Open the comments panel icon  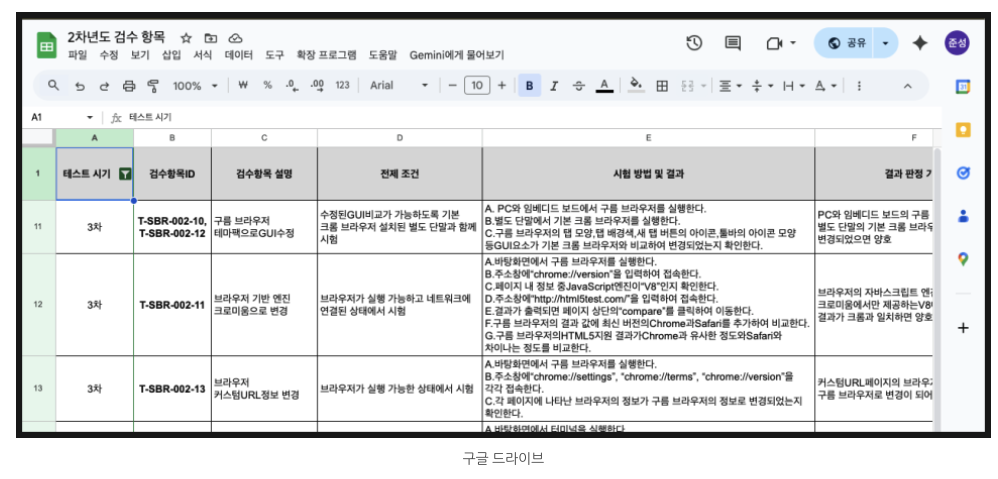pyautogui.click(x=733, y=43)
